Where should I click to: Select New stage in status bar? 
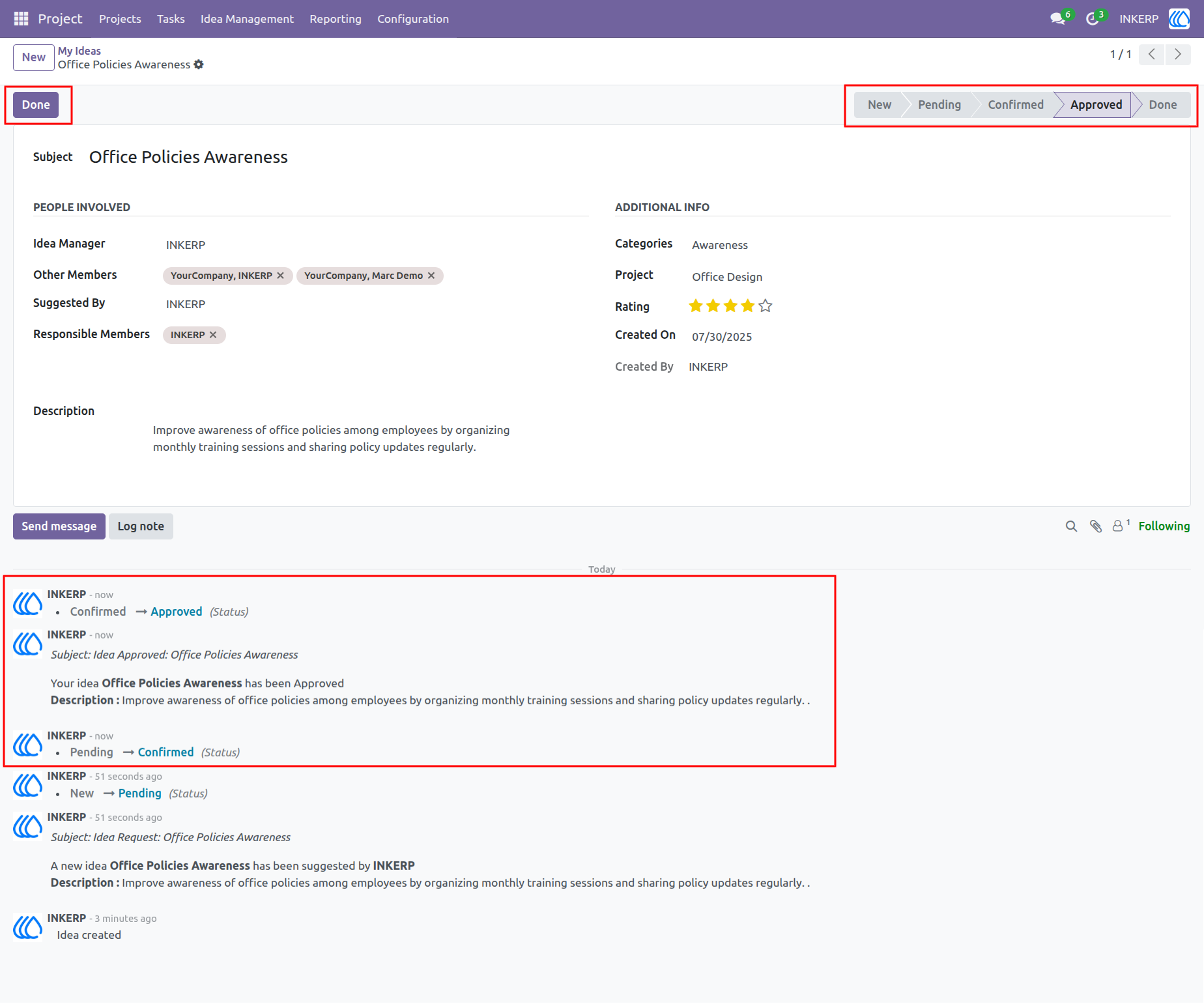[879, 105]
